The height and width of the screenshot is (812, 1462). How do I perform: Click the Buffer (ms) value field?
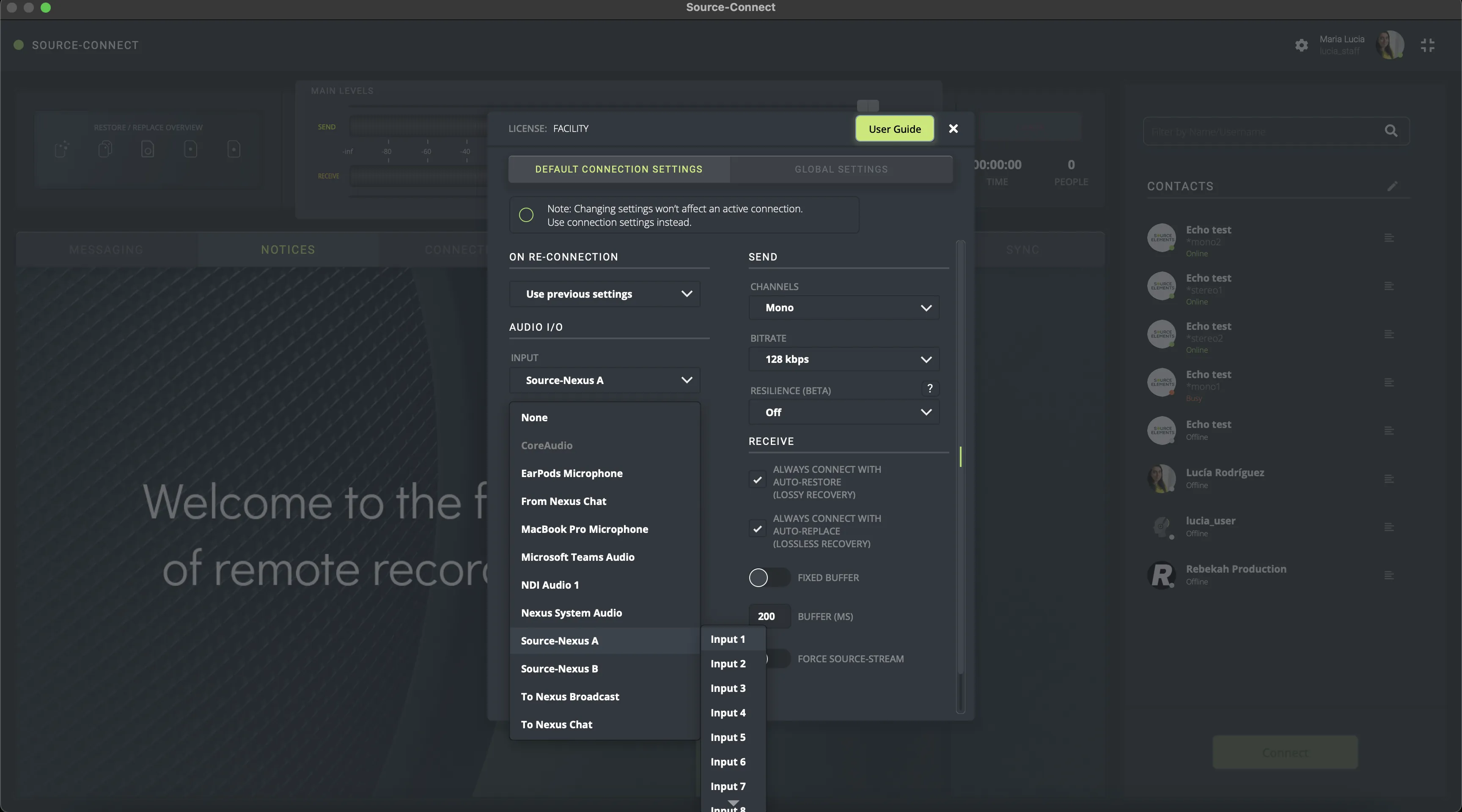769,616
